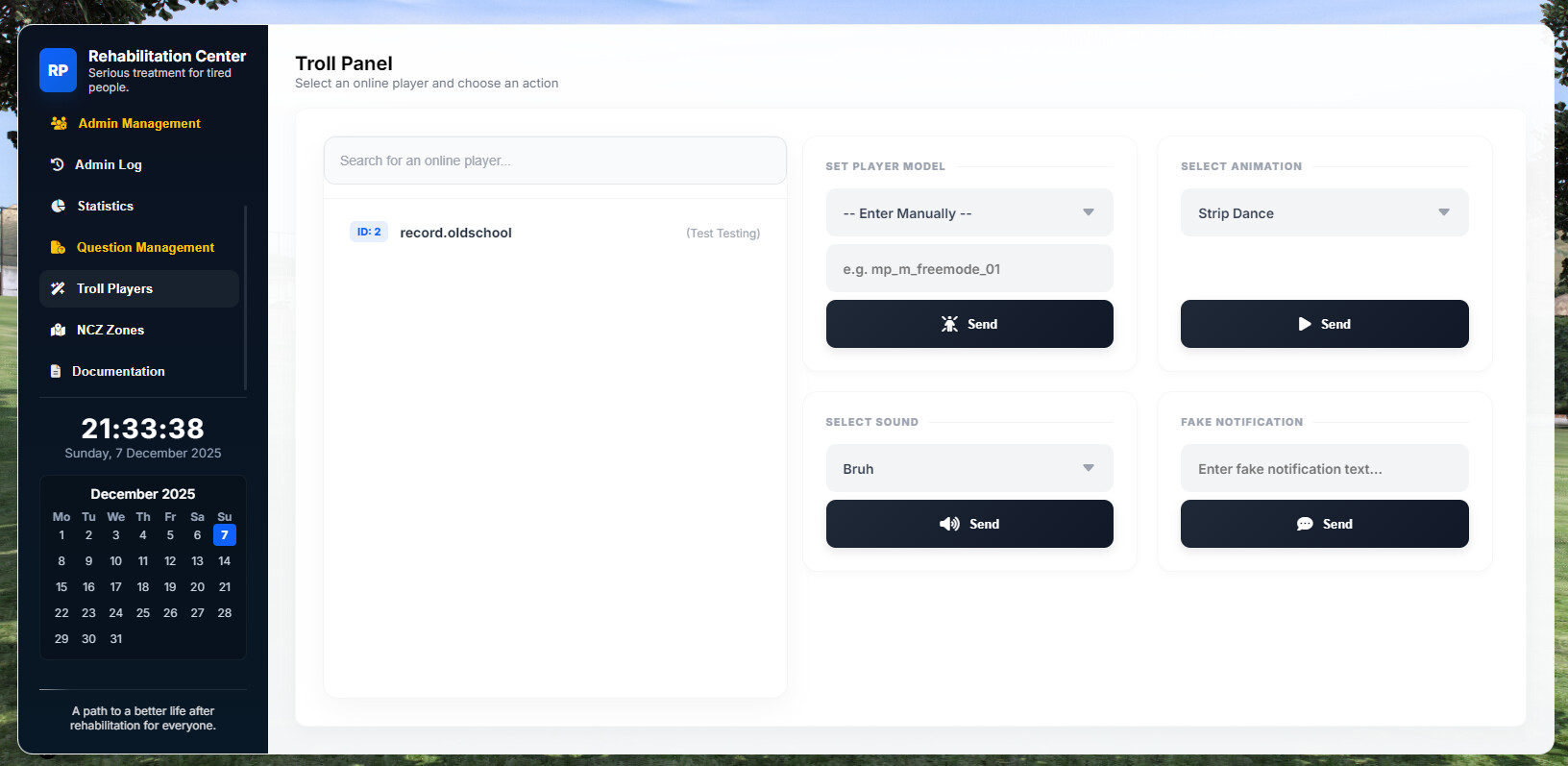The image size is (1568, 766).
Task: Click the Statistics pie chart icon
Action: (58, 207)
